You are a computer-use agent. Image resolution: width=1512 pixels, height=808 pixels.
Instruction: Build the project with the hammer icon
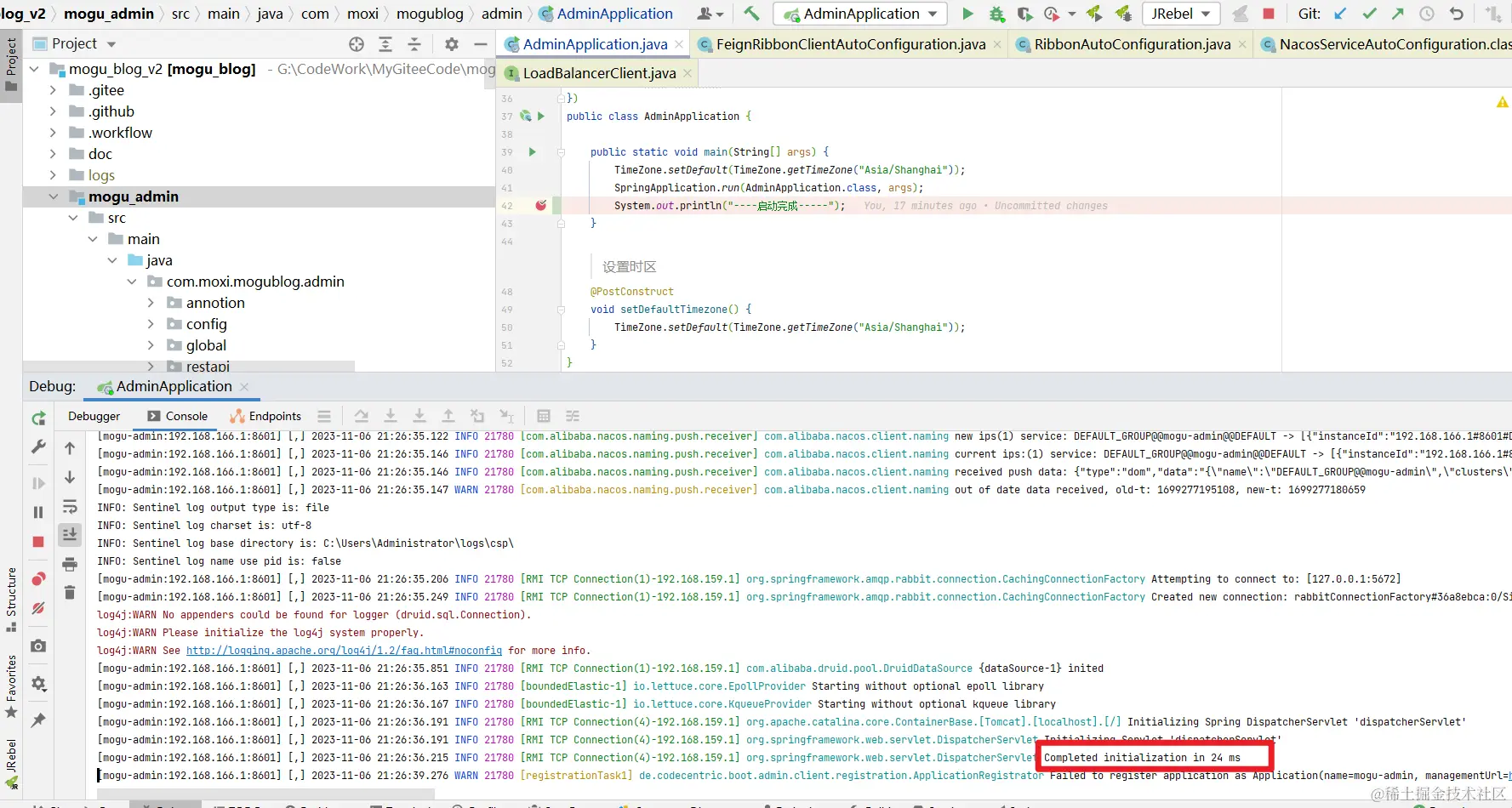point(751,14)
